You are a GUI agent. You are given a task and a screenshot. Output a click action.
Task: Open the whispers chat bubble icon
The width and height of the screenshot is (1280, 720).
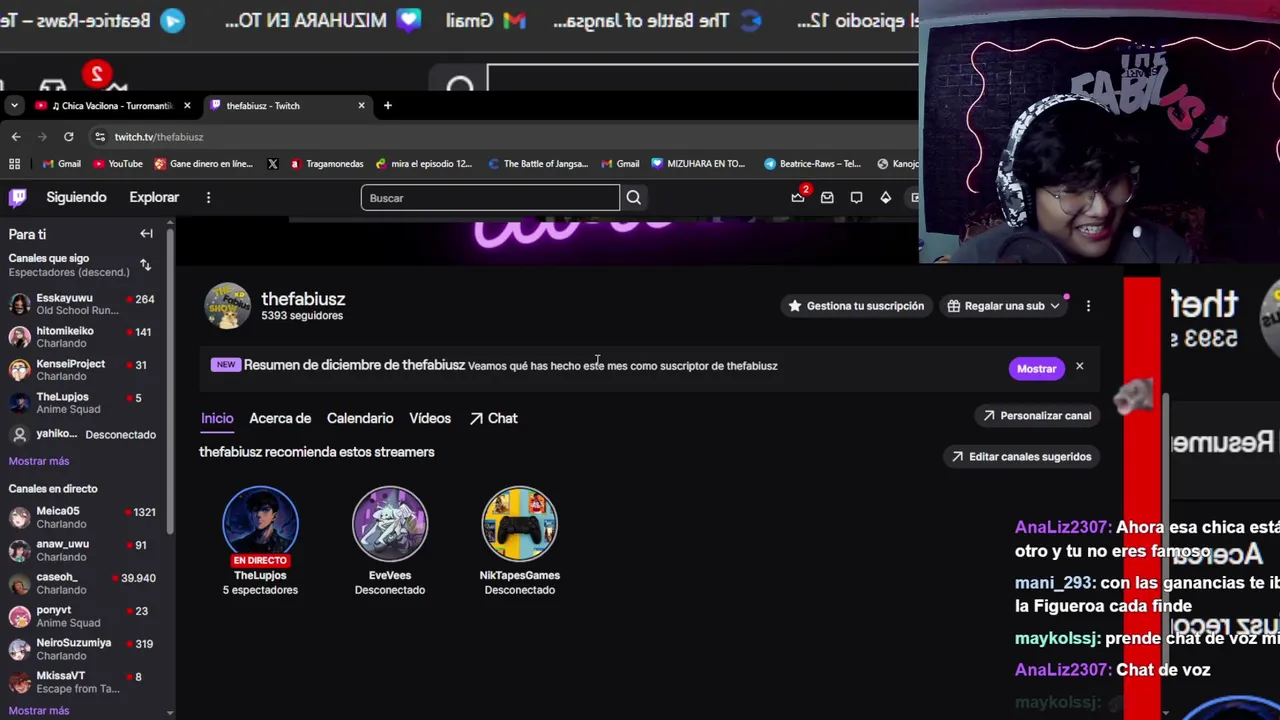856,198
